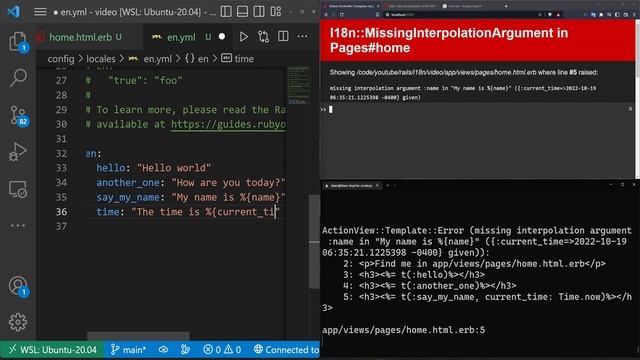
Task: Toggle the secondary side bar layout
Action: coord(259,11)
